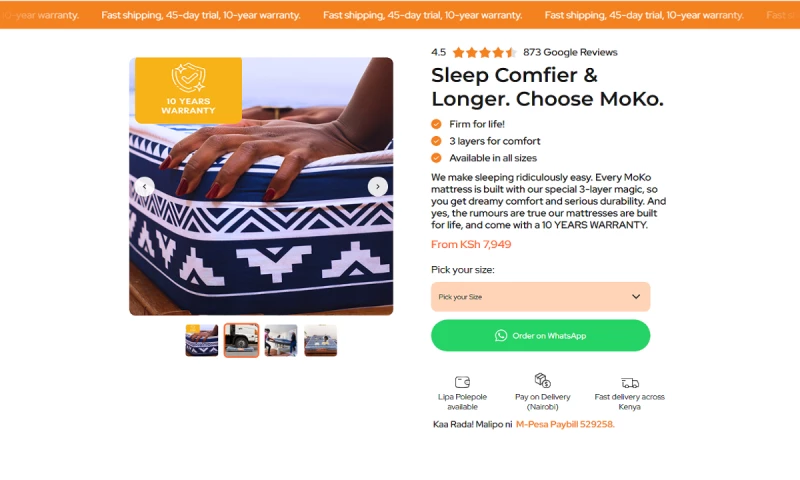This screenshot has height=480, width=800.
Task: Select the first mattress hand thumbnail
Action: [202, 340]
